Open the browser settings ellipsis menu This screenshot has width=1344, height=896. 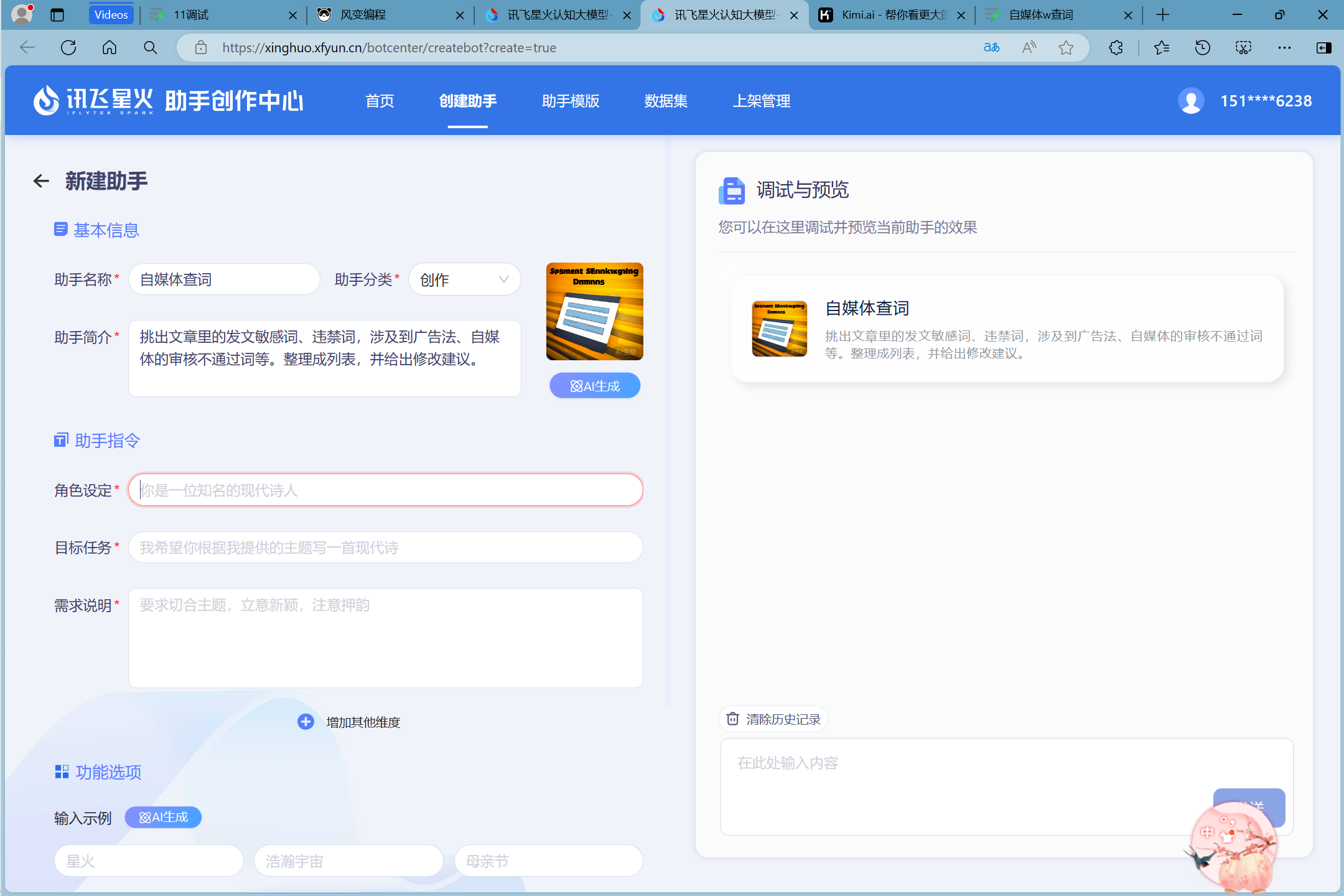click(1284, 48)
